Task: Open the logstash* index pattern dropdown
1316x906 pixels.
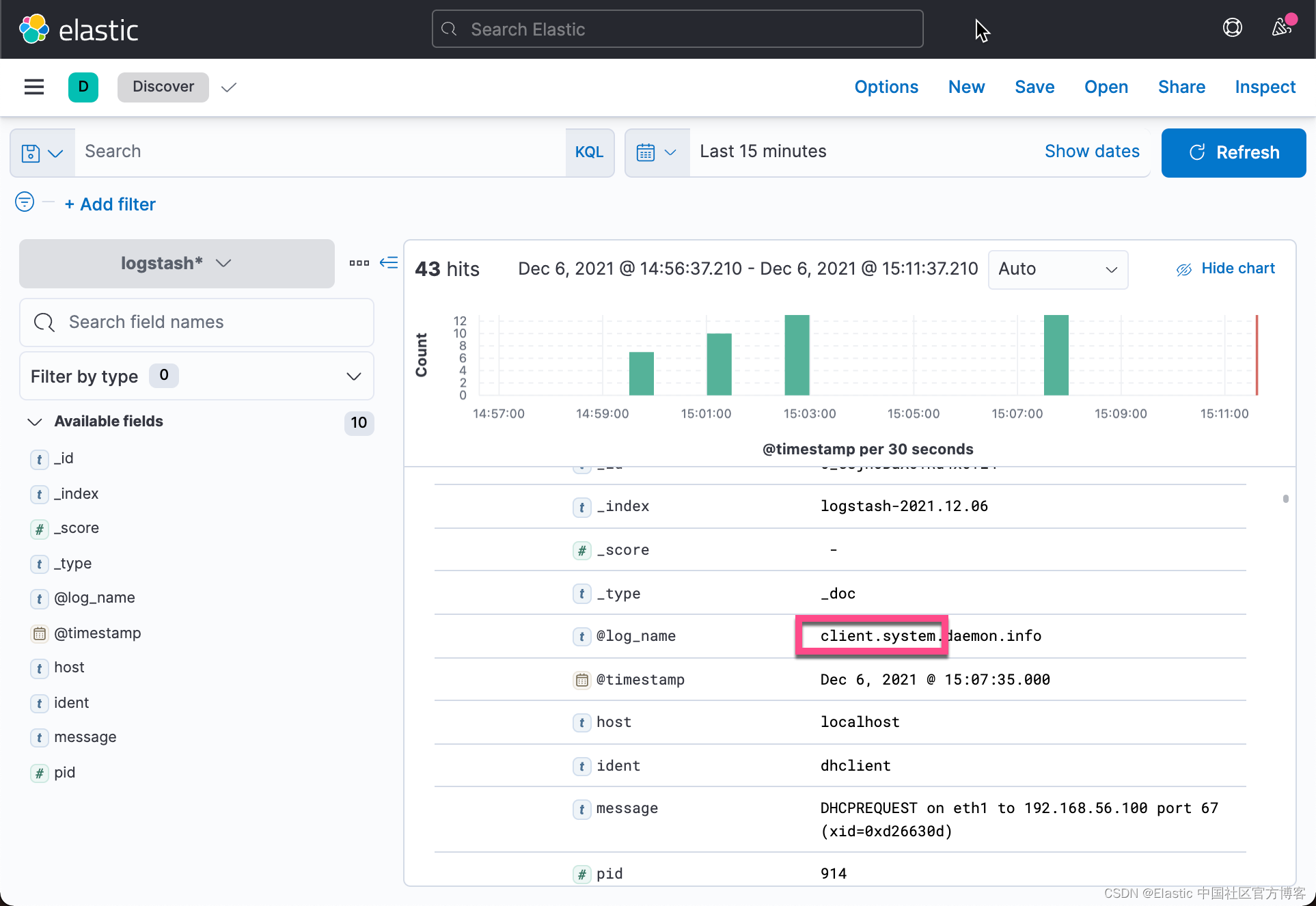Action: tap(176, 264)
